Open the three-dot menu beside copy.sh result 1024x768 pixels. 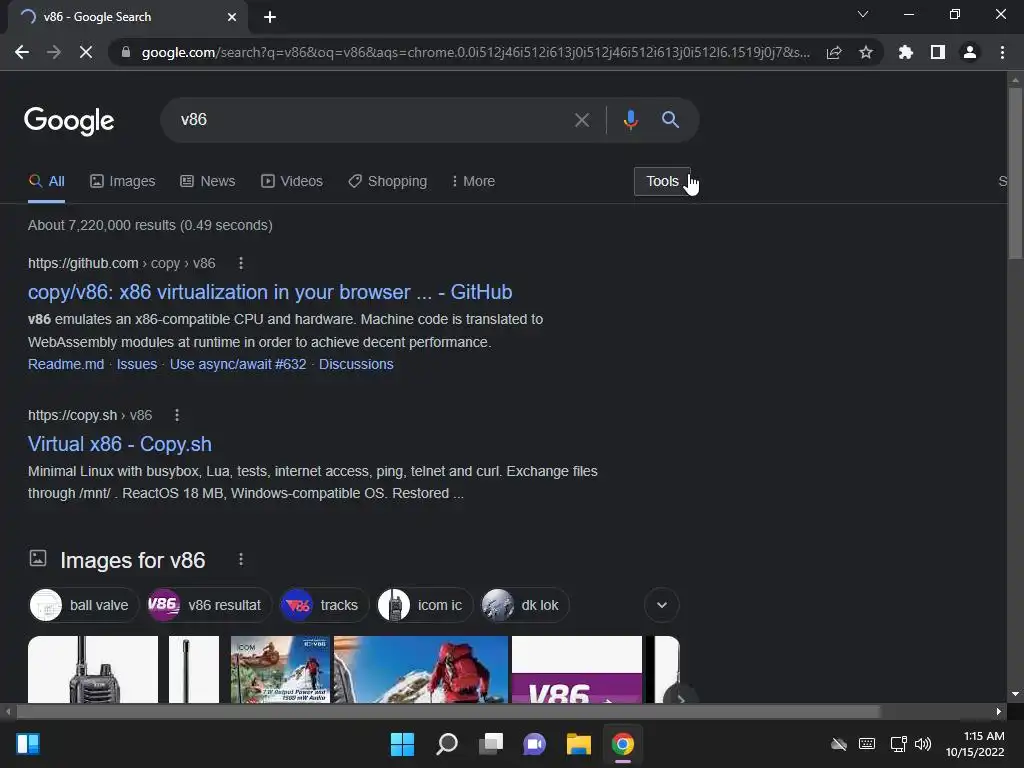click(x=177, y=415)
